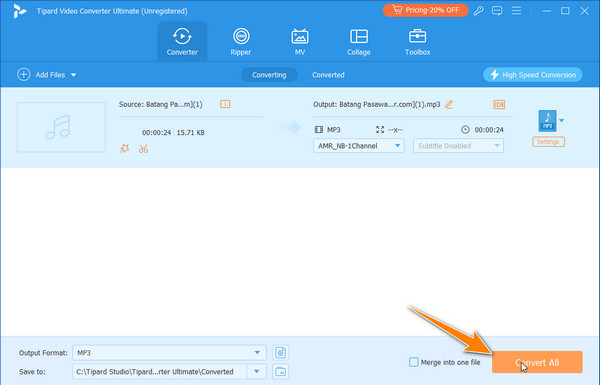Open the MV maker tab
600x385 pixels.
[x=300, y=42]
